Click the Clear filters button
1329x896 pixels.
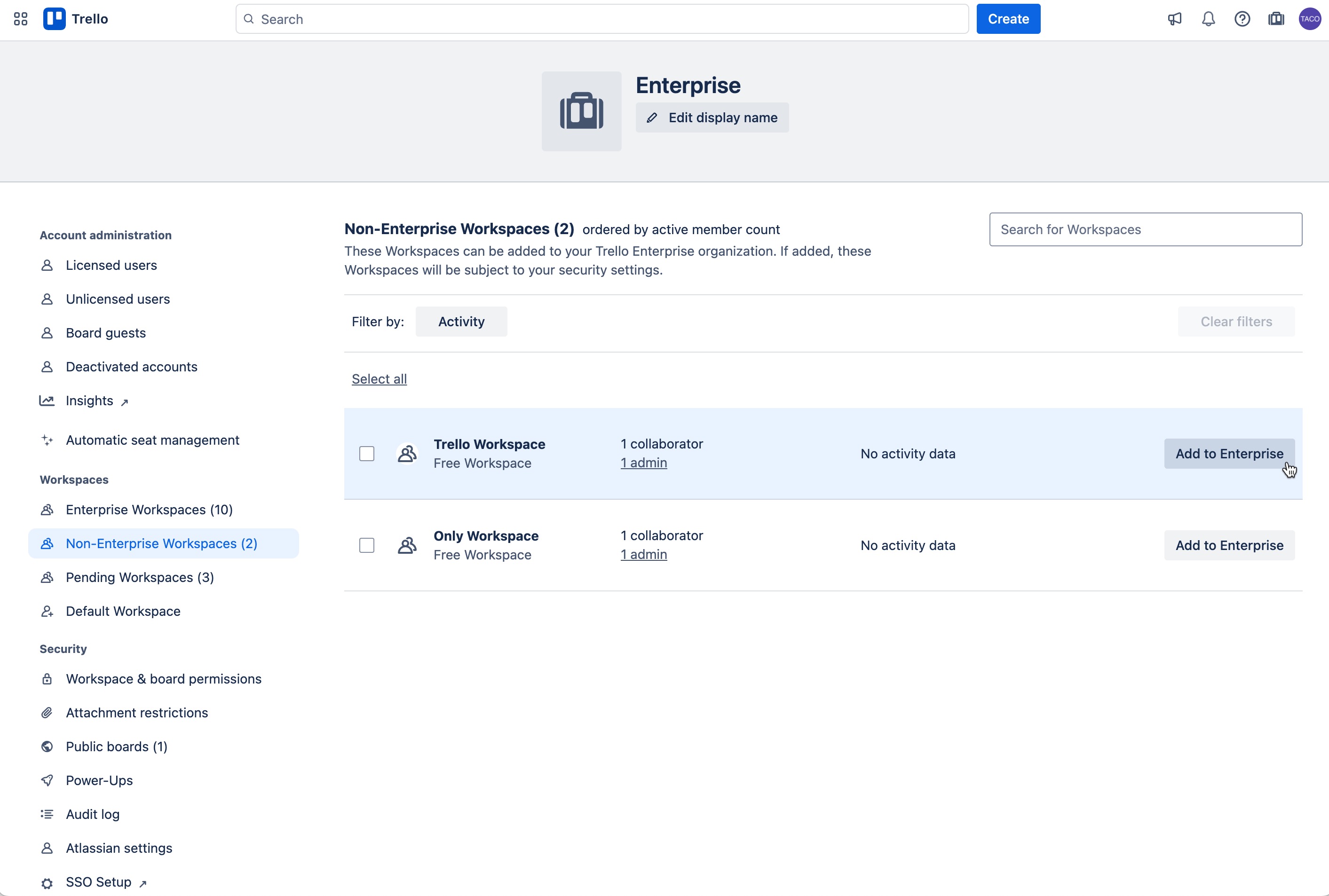coord(1236,322)
